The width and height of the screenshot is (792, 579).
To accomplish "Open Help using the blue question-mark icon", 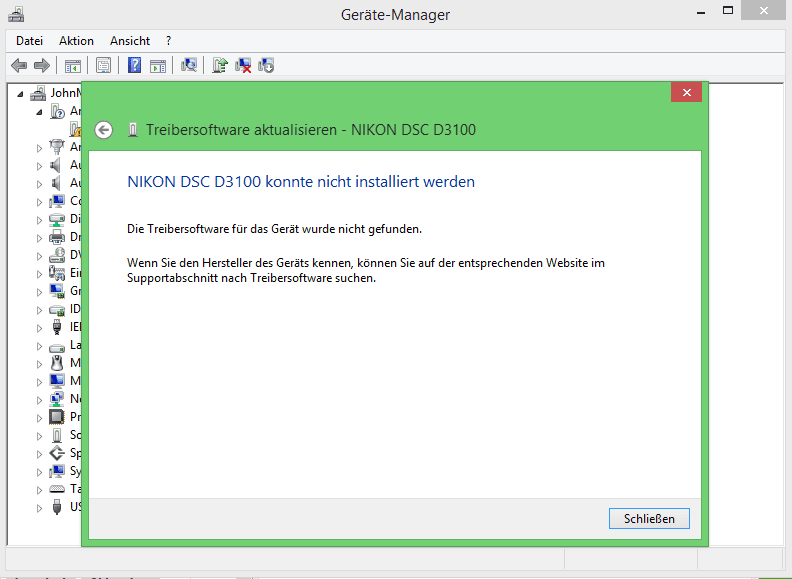I will pos(134,65).
